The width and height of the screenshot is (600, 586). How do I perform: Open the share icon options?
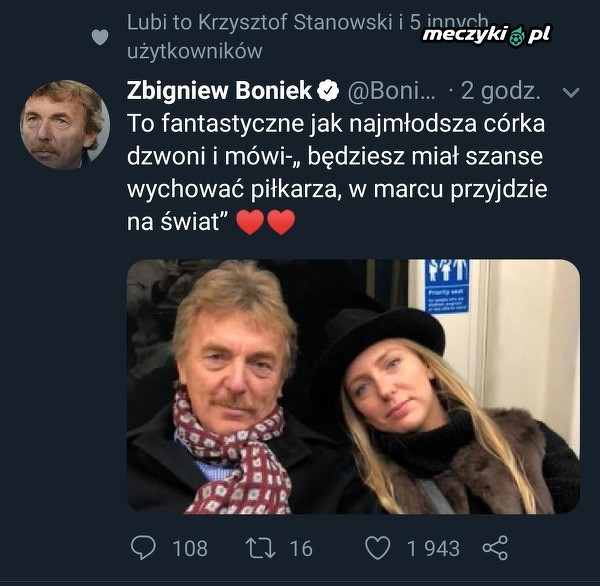tap(495, 547)
